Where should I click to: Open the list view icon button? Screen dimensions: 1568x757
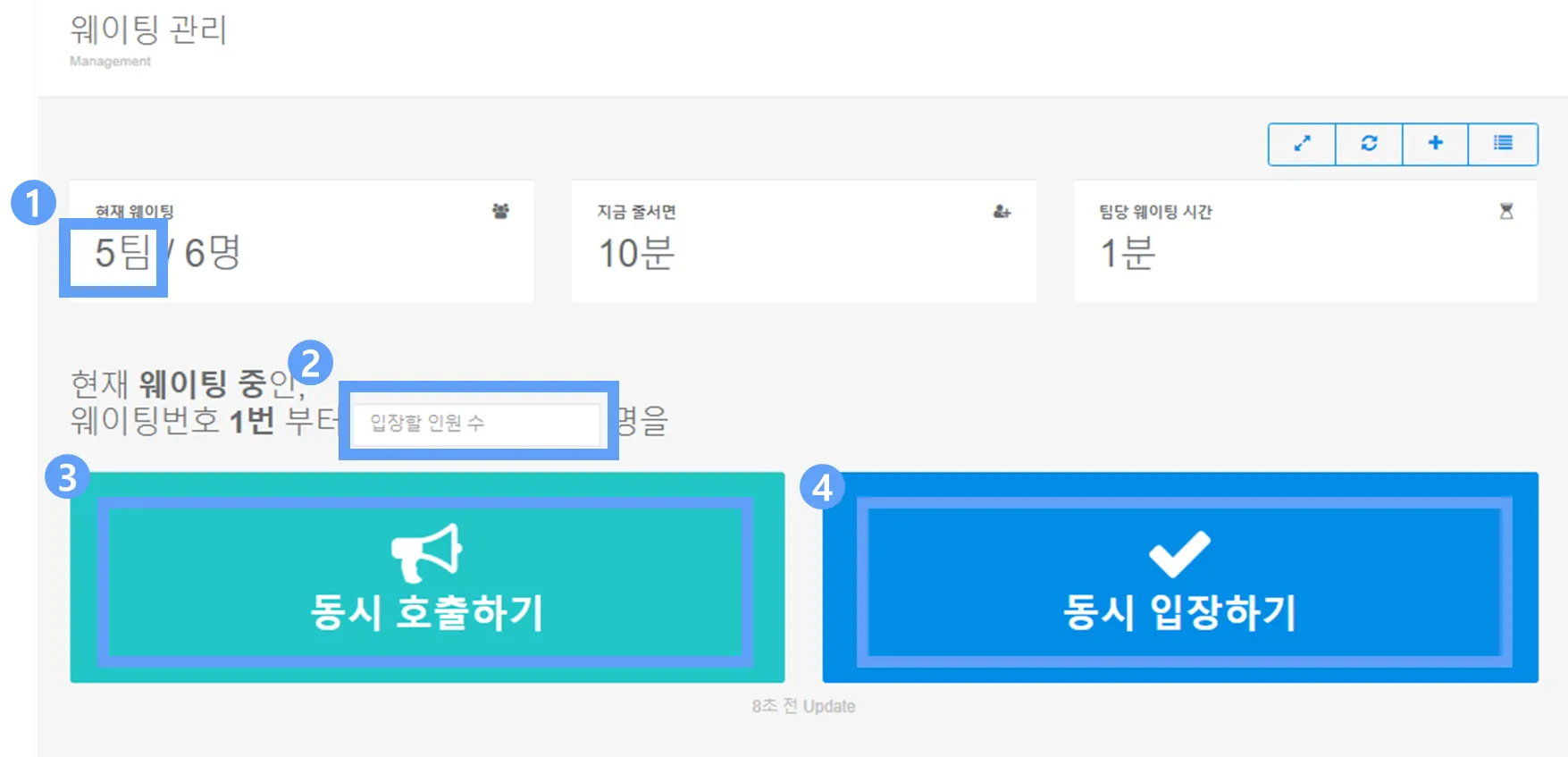point(1503,143)
